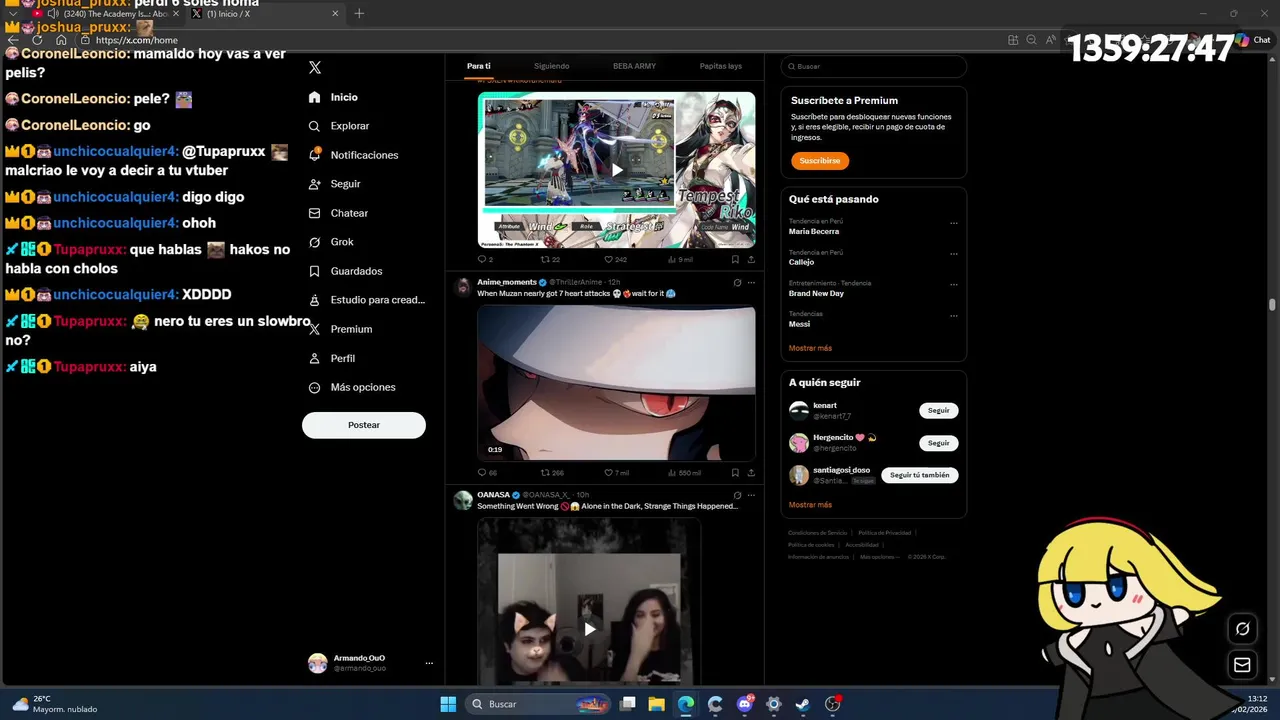Repost the Tempest Riko post

[x=550, y=259]
